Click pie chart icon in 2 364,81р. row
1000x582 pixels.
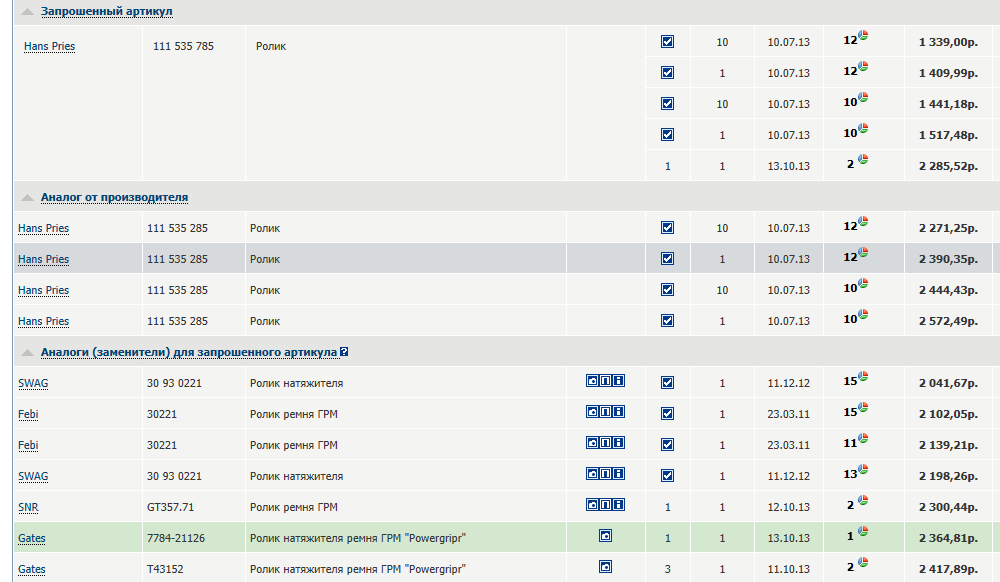863,532
